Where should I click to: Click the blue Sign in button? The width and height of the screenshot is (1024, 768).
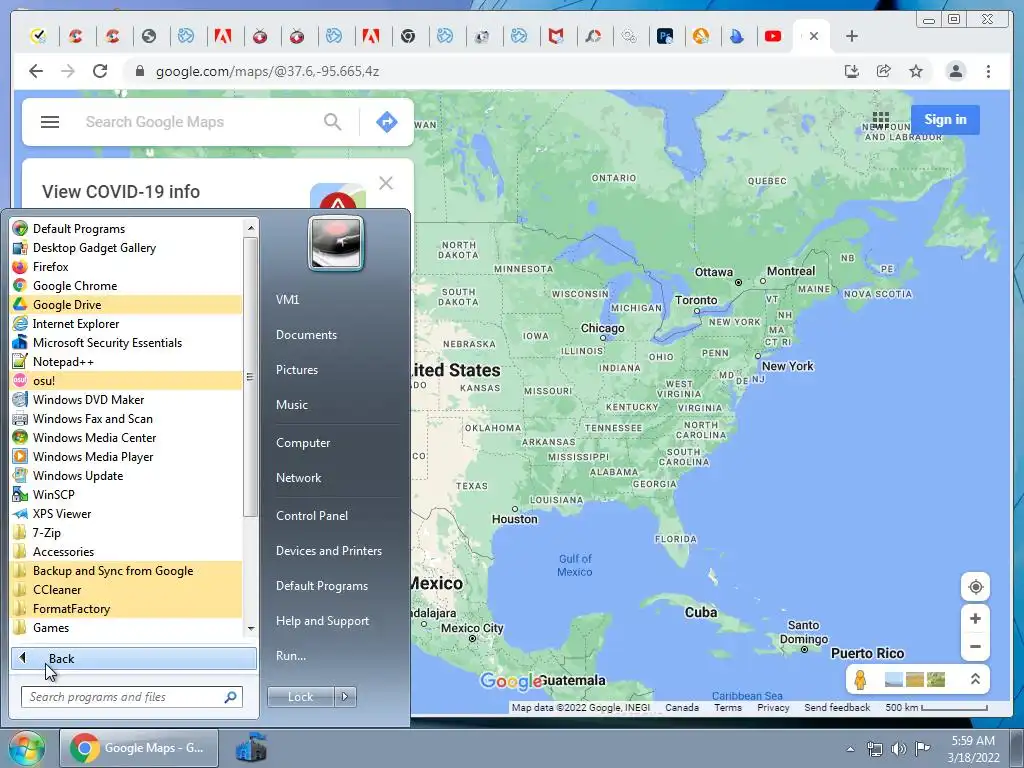[945, 120]
